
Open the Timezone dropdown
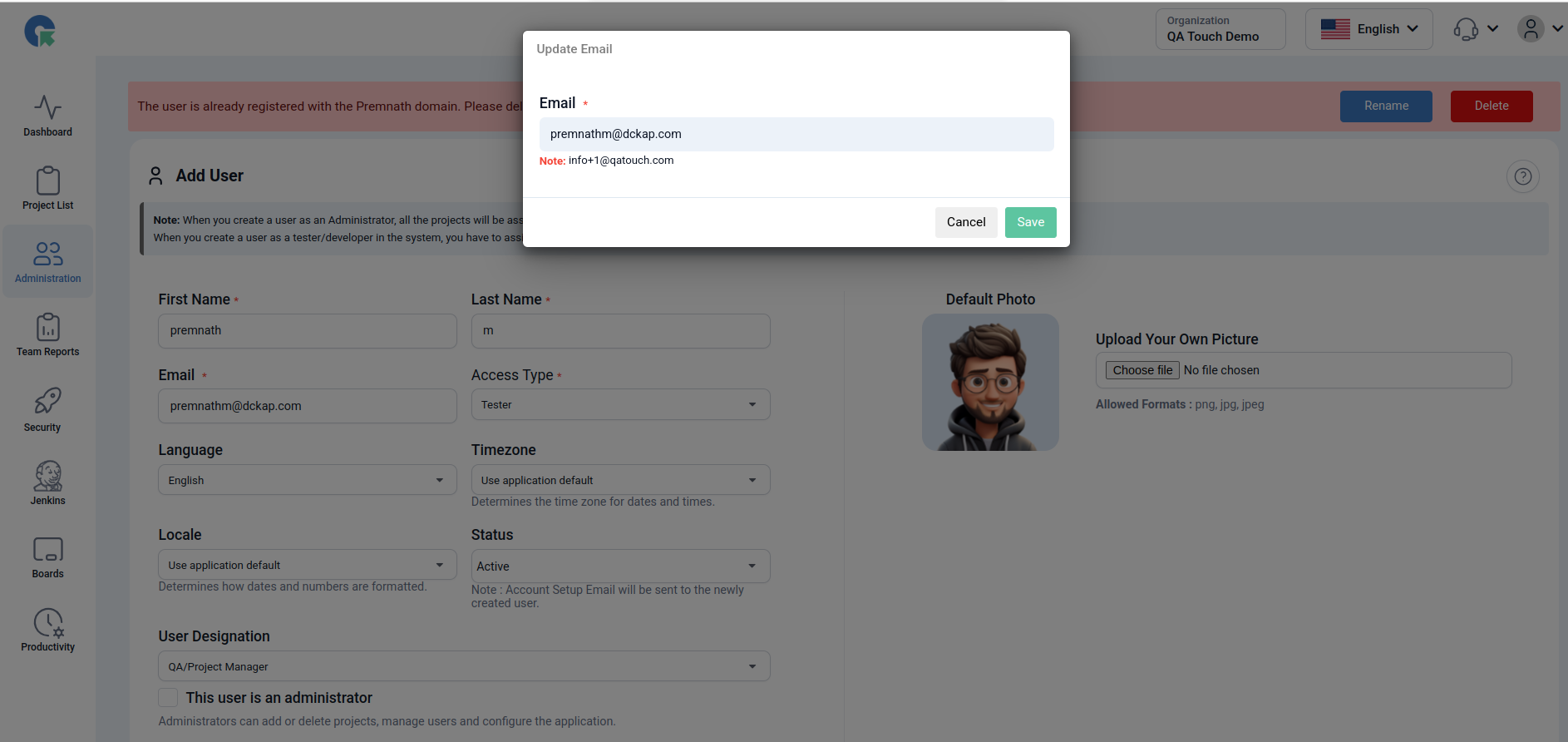[x=620, y=480]
